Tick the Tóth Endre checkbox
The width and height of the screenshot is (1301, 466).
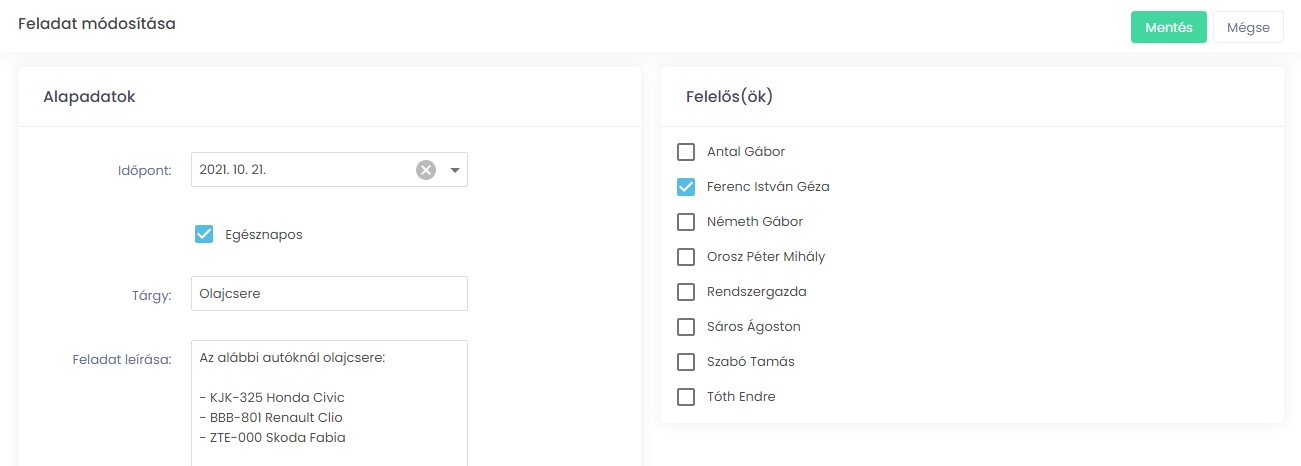coord(686,397)
